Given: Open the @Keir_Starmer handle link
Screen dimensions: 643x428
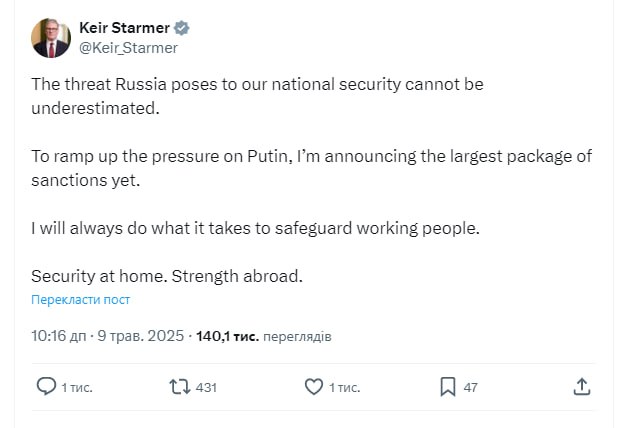Looking at the screenshot, I should click(x=128, y=48).
